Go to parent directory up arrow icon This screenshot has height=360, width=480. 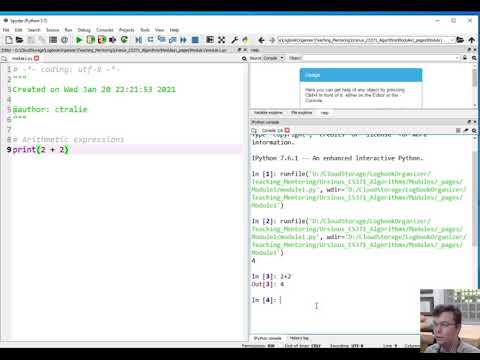471,40
